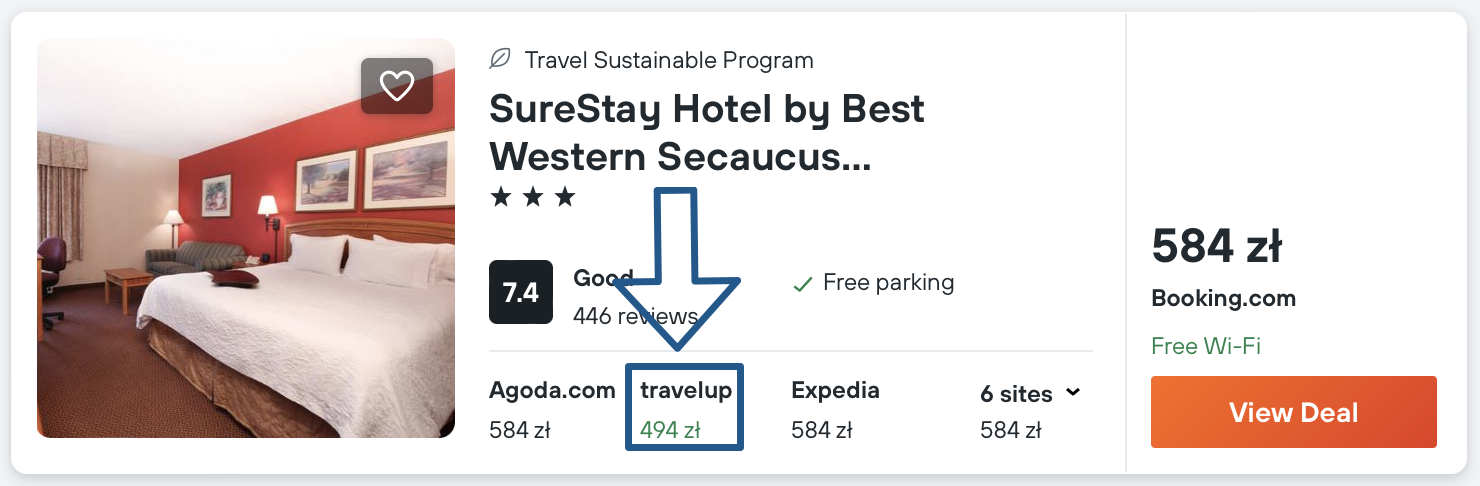The image size is (1480, 486).
Task: Choose the travelup 494 zł deal
Action: pos(685,410)
